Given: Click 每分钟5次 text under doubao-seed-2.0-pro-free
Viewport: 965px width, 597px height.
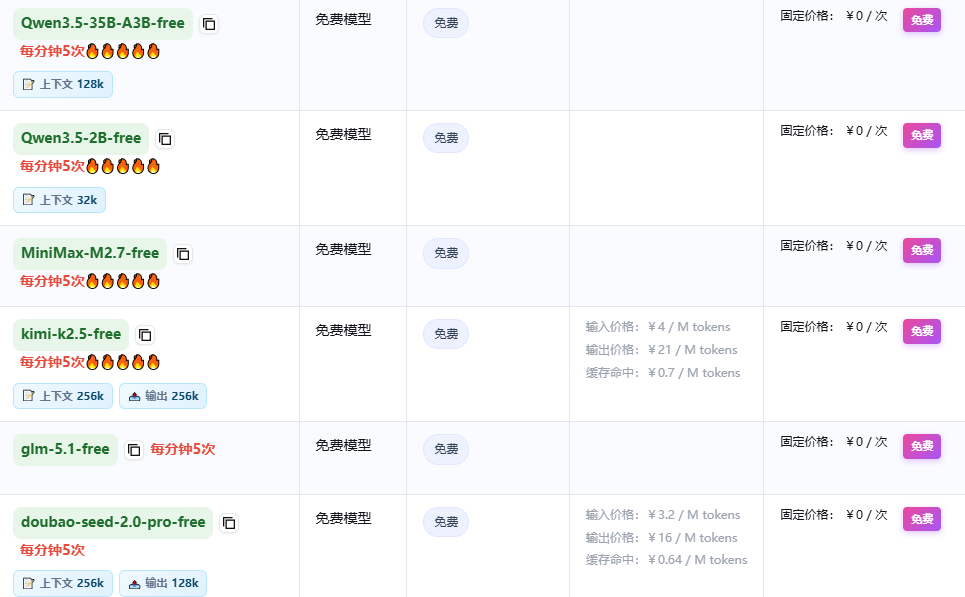Looking at the screenshot, I should pyautogui.click(x=52, y=550).
